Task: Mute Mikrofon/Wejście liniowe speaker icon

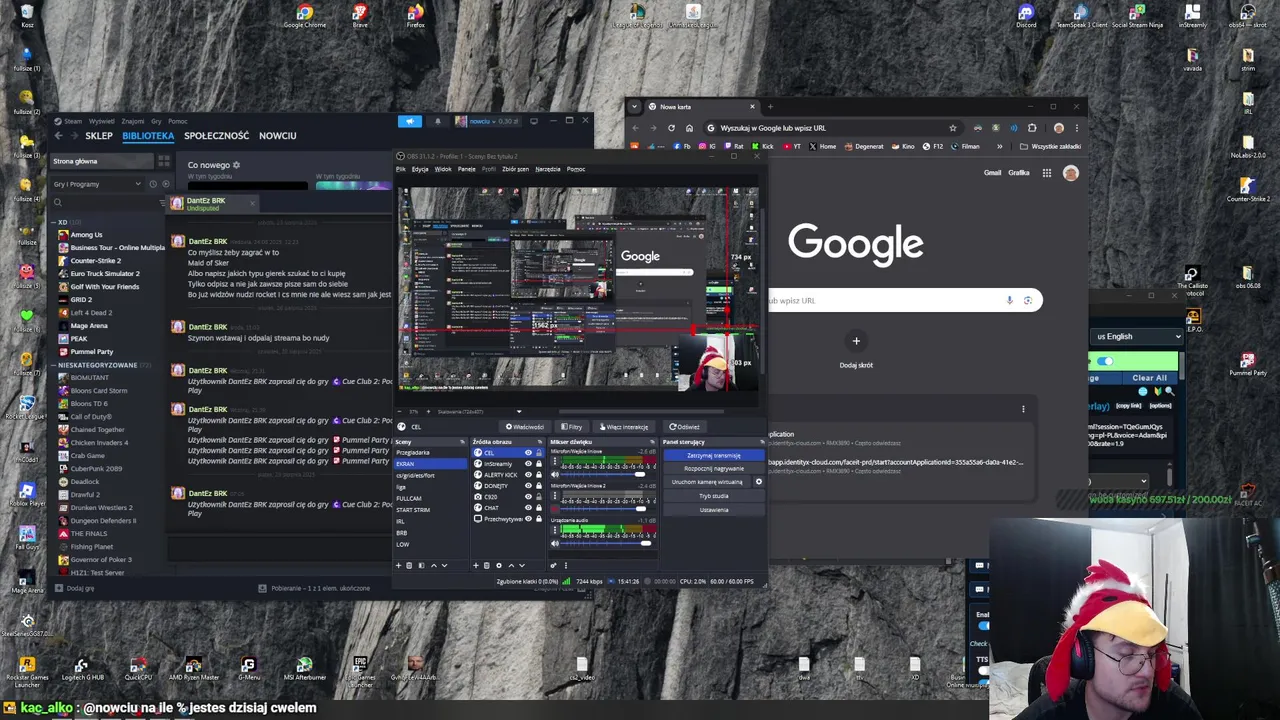Action: (x=555, y=474)
